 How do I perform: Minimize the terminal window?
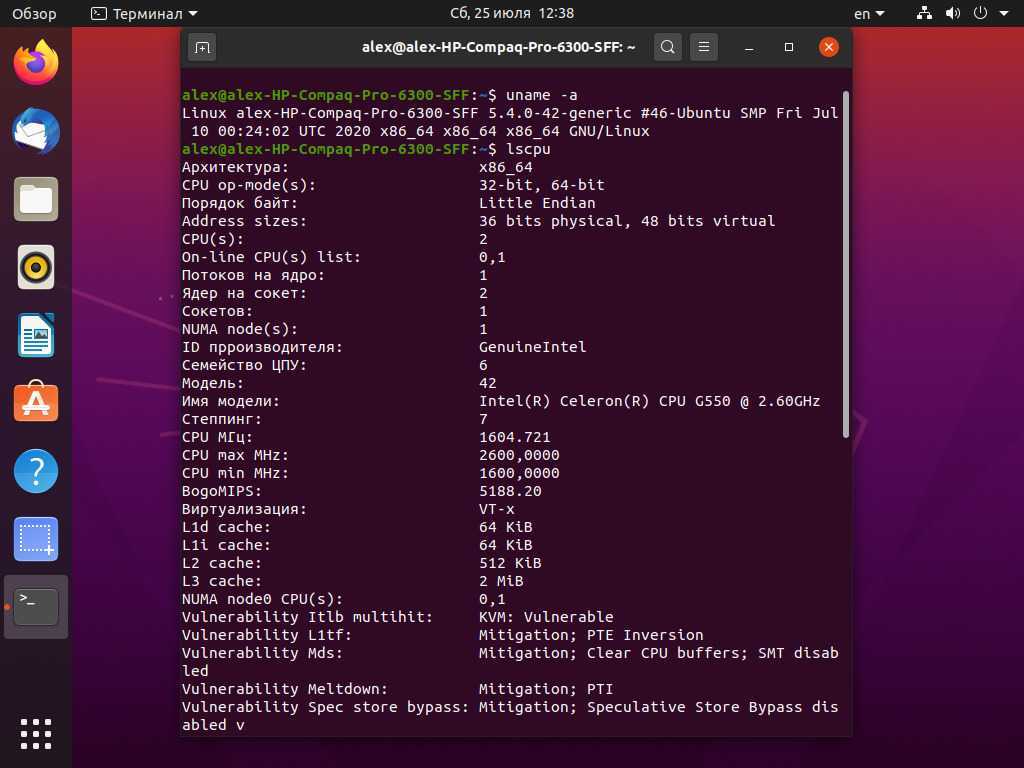coord(749,48)
